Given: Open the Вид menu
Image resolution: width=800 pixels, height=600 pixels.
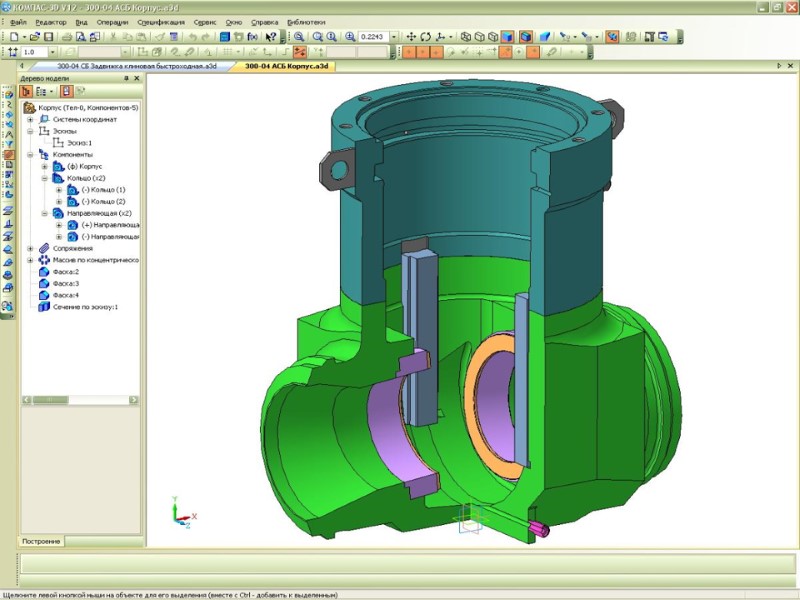Looking at the screenshot, I should point(82,22).
